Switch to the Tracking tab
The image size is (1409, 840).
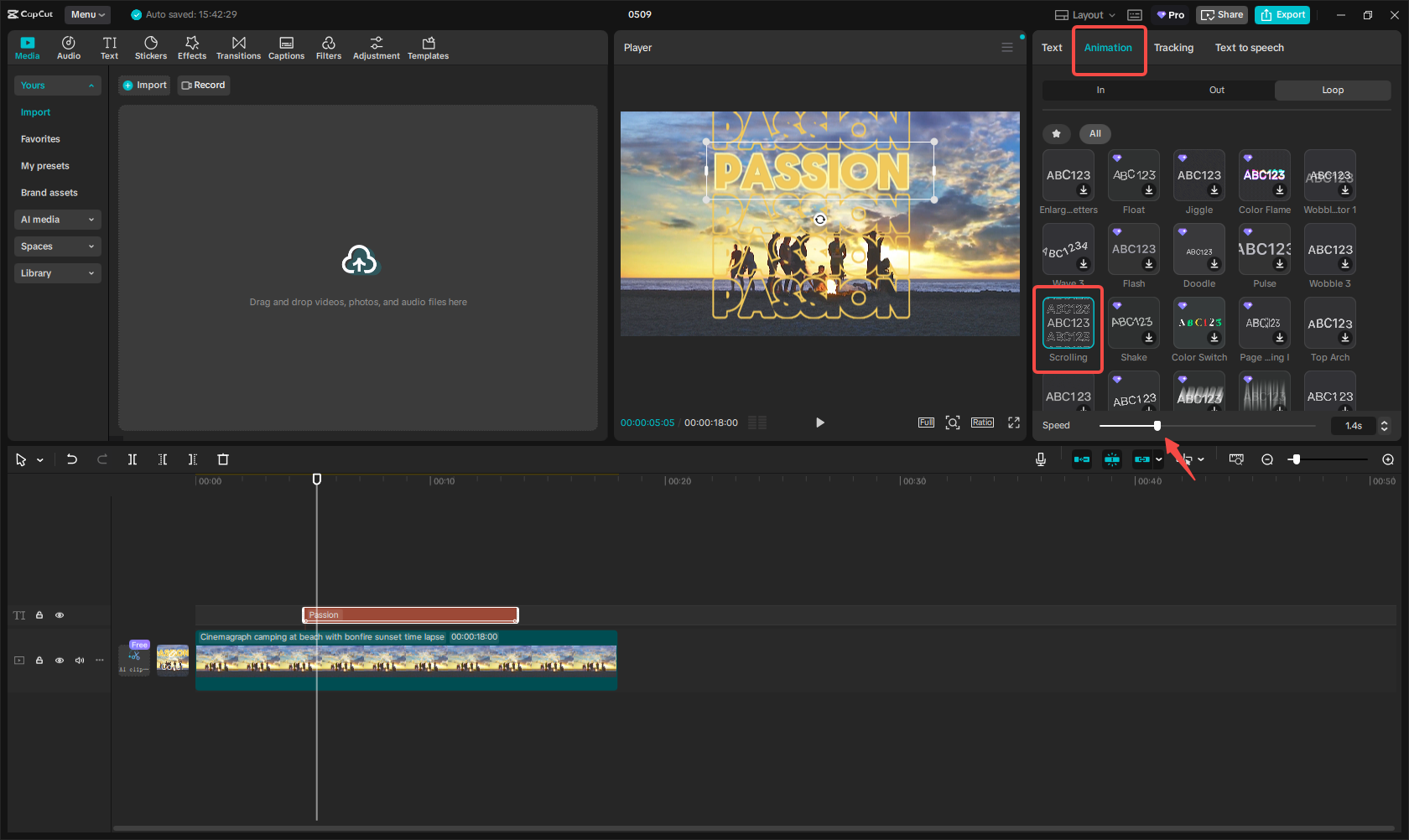(x=1173, y=48)
